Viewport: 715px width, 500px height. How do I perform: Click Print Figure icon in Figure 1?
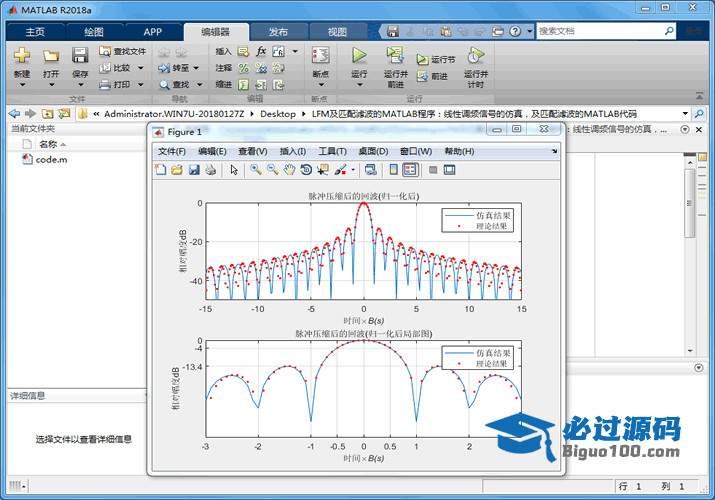pos(210,170)
